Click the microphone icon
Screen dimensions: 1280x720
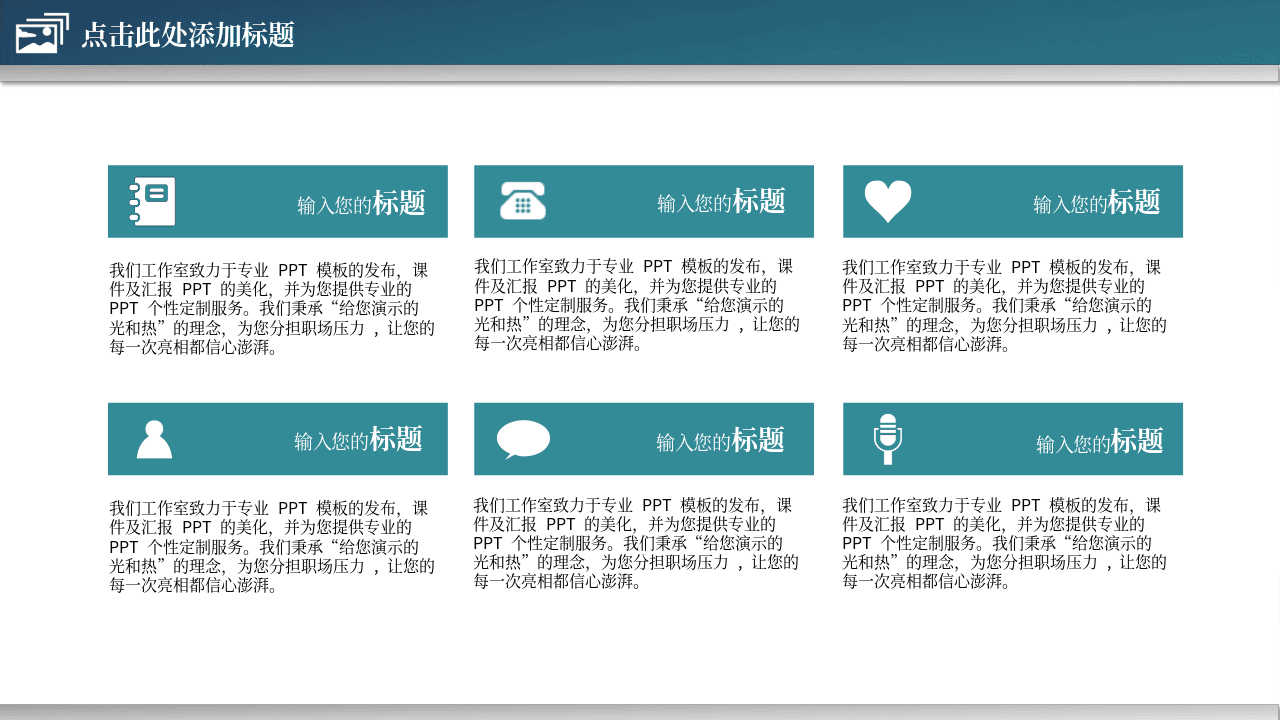(887, 439)
